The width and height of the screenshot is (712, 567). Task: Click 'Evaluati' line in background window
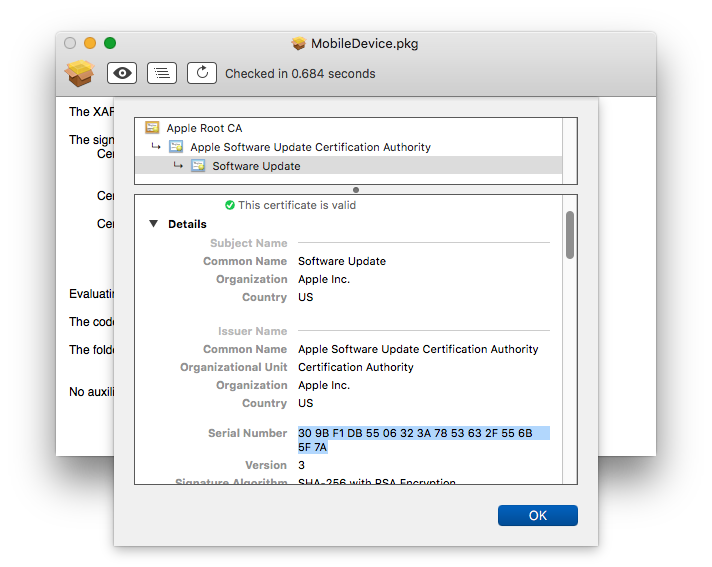coord(91,294)
